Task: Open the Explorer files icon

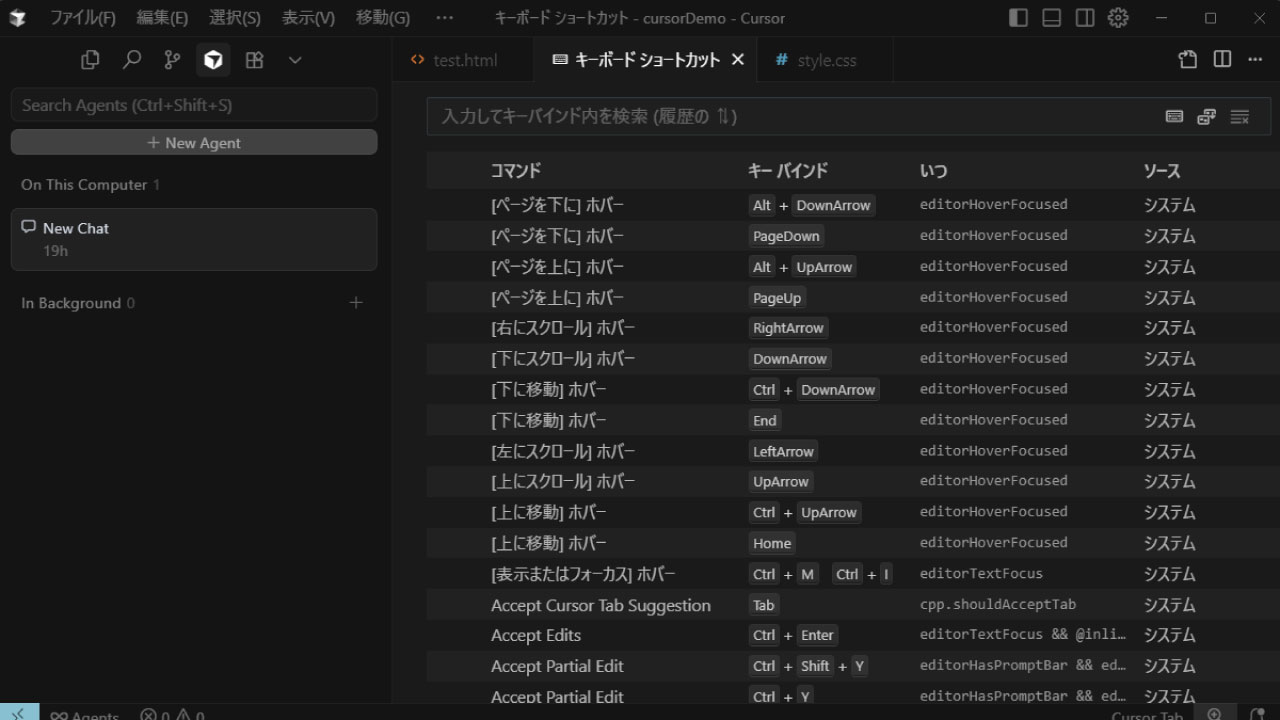Action: (x=90, y=60)
